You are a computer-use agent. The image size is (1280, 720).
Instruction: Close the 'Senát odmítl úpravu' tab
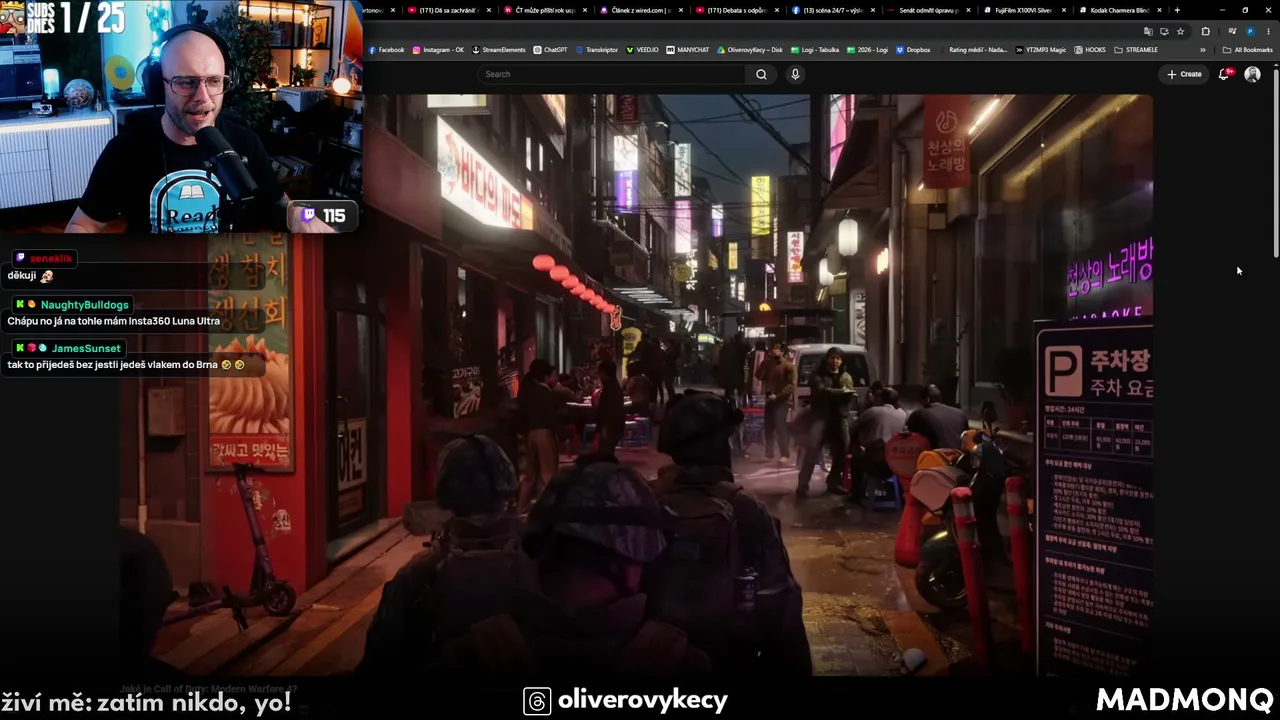[x=968, y=10]
